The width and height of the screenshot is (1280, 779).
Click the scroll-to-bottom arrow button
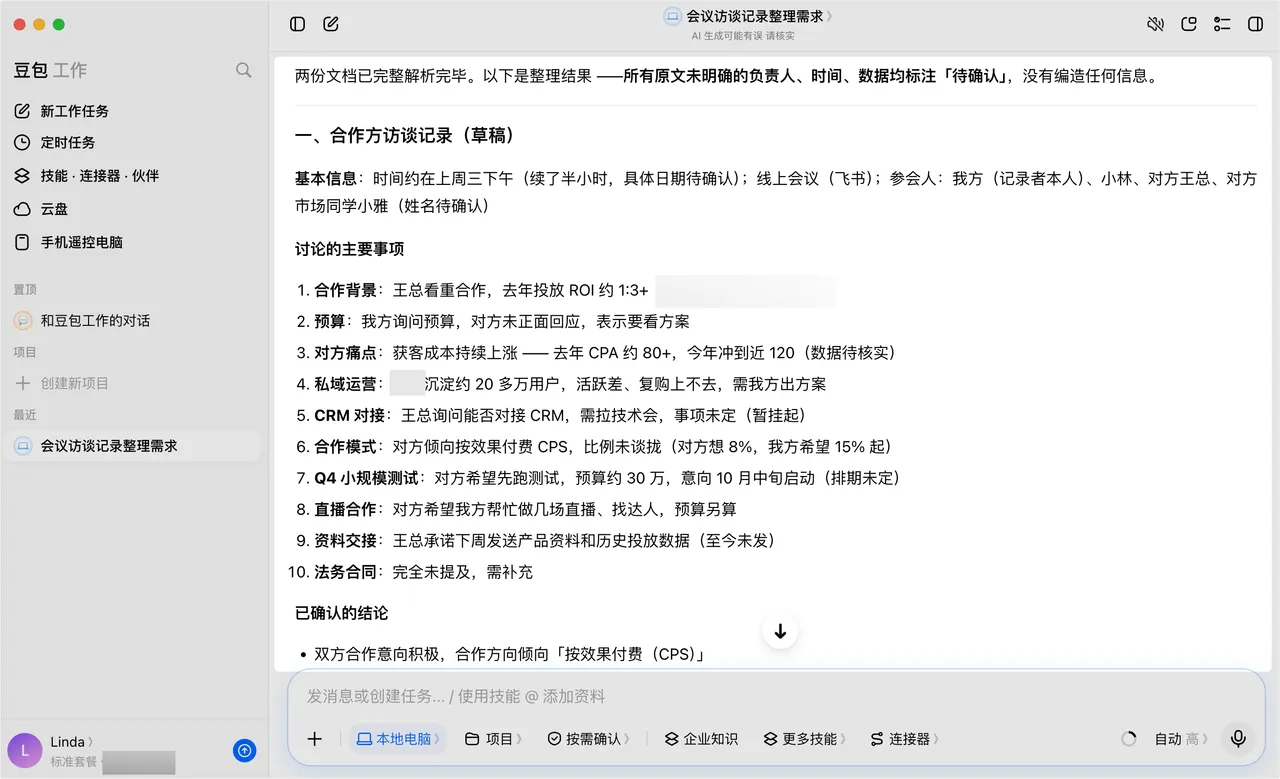pos(780,632)
